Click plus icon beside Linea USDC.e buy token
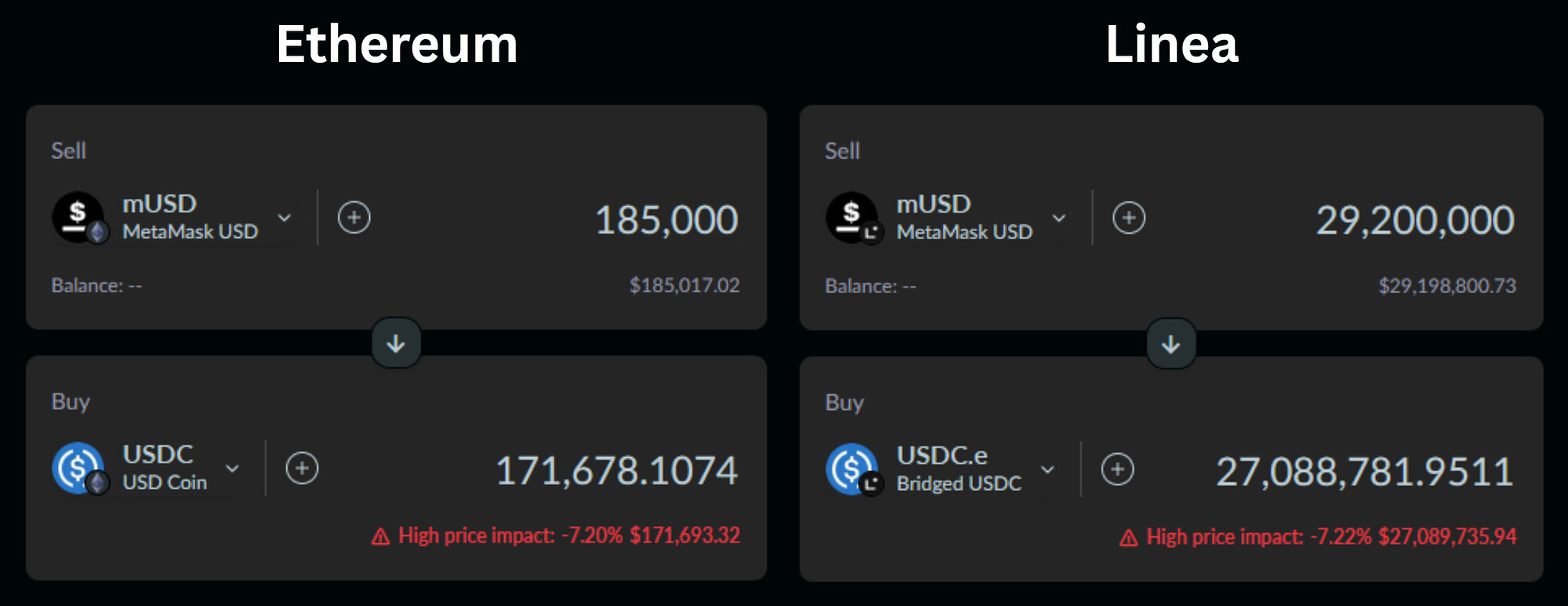Viewport: 1568px width, 606px height. click(1117, 469)
